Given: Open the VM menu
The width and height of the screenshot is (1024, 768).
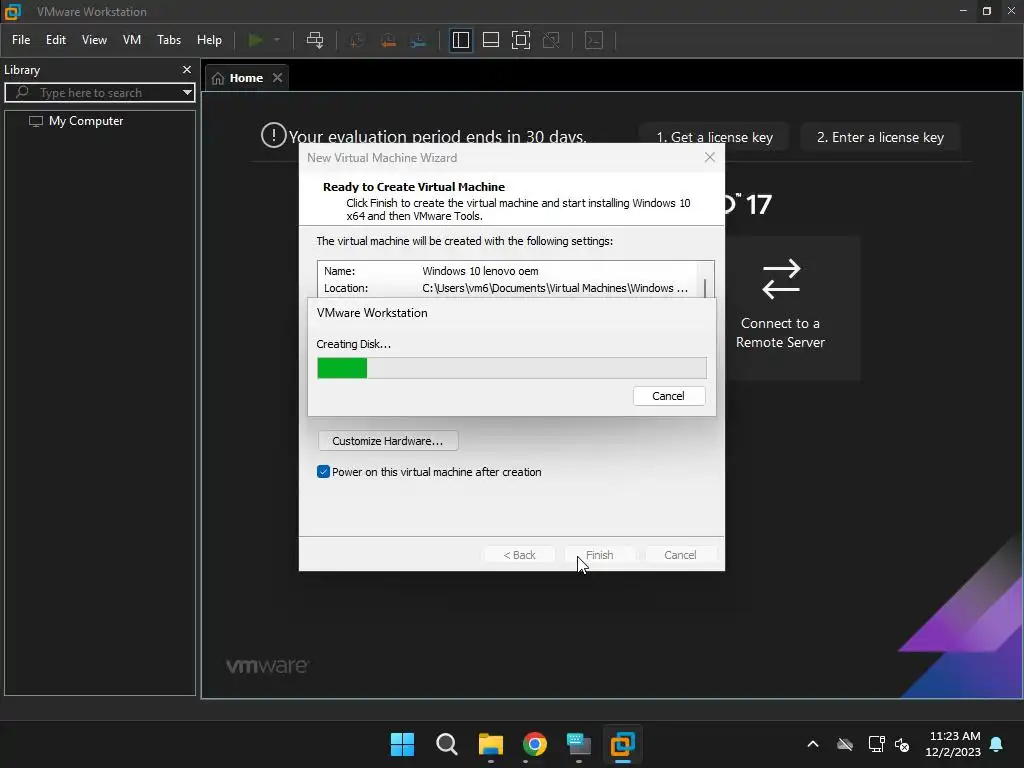Looking at the screenshot, I should coord(132,40).
